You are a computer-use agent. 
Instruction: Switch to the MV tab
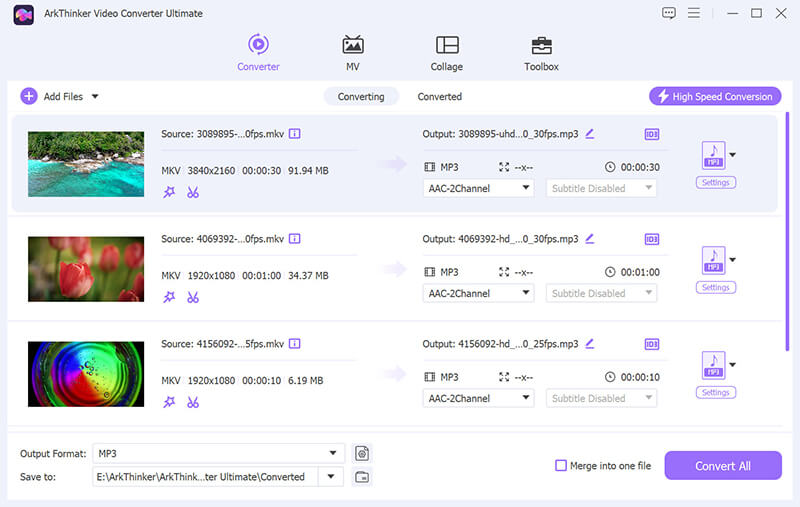click(353, 53)
